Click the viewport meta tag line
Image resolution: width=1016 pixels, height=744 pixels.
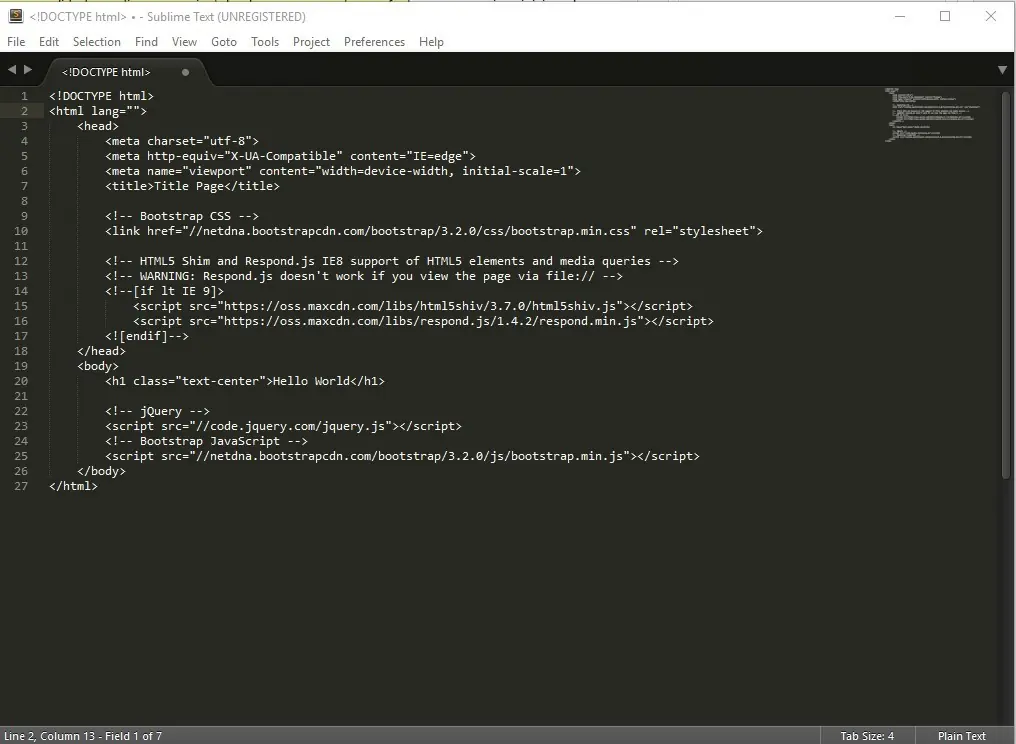point(343,170)
